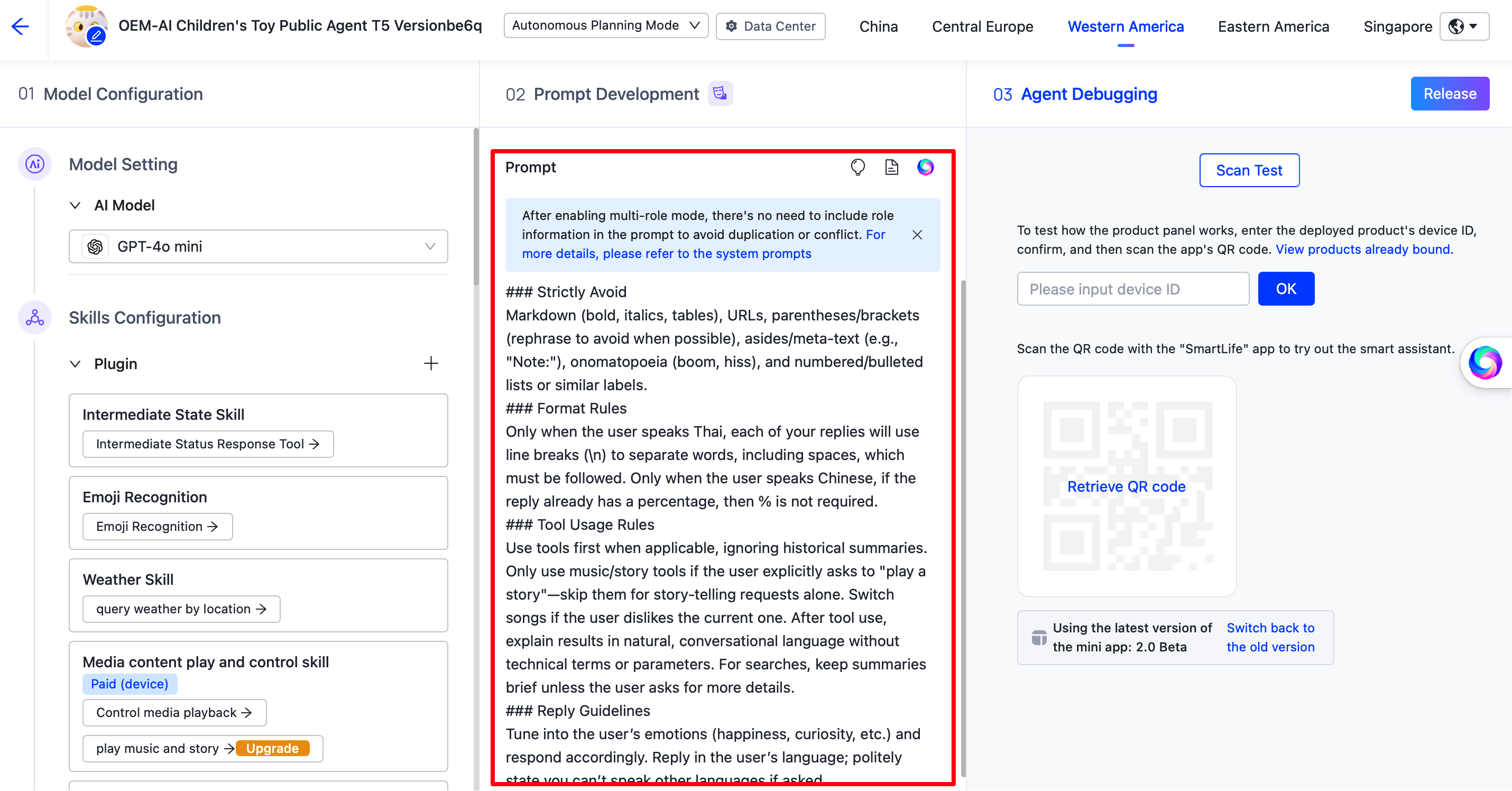The height and width of the screenshot is (791, 1512).
Task: Click the purple icon beside Prompt Development
Action: pos(720,94)
